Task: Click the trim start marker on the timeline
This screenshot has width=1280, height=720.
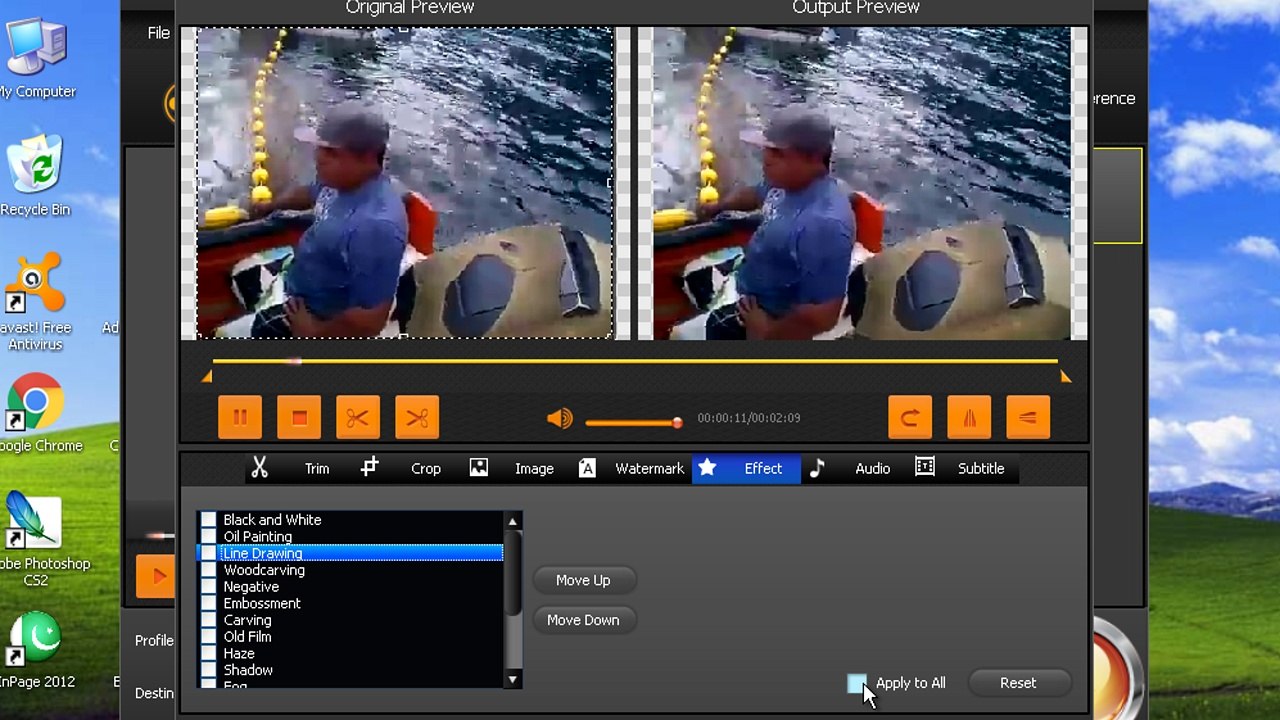Action: [x=207, y=377]
